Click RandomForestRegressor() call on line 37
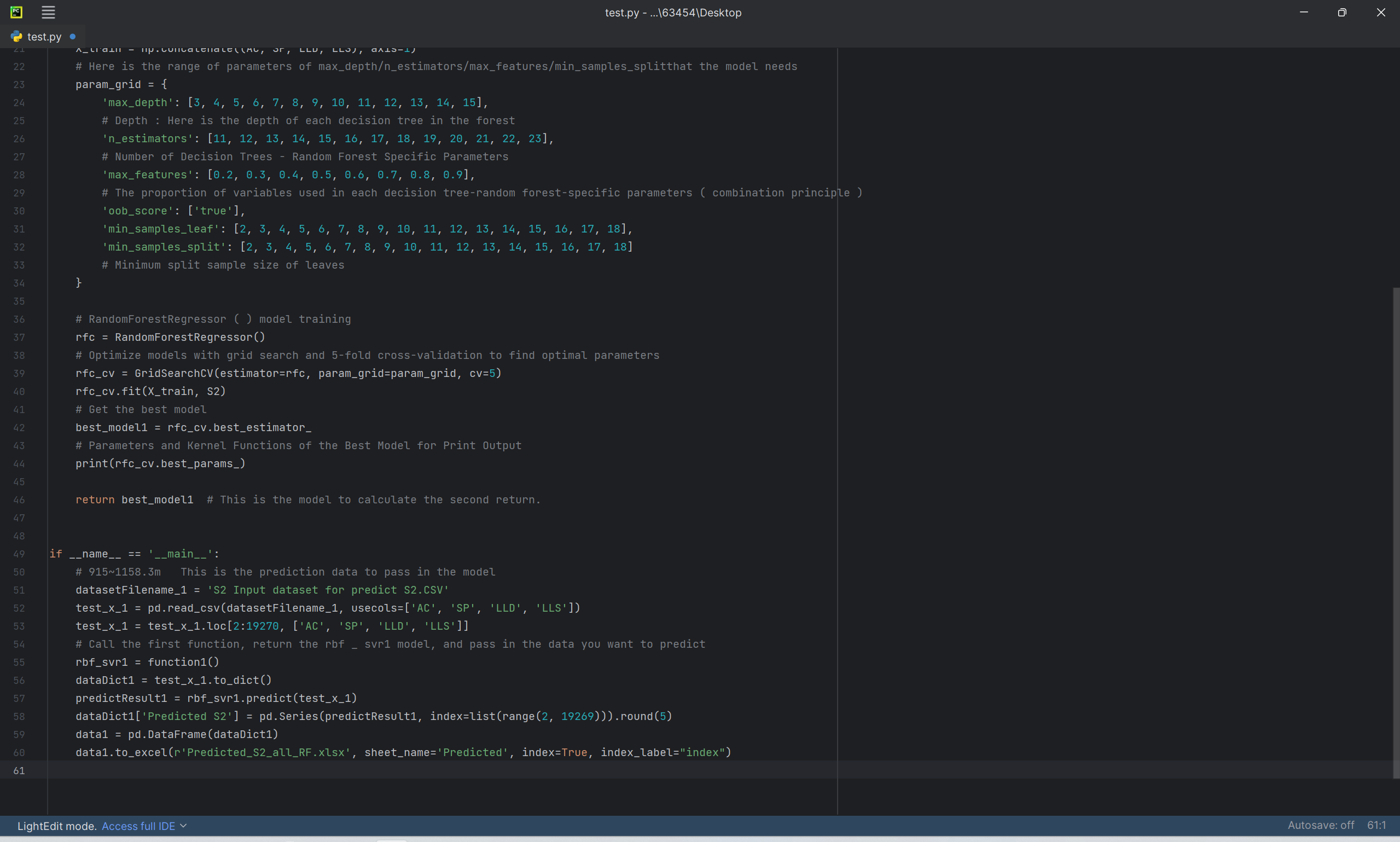The image size is (1400, 842). click(190, 337)
